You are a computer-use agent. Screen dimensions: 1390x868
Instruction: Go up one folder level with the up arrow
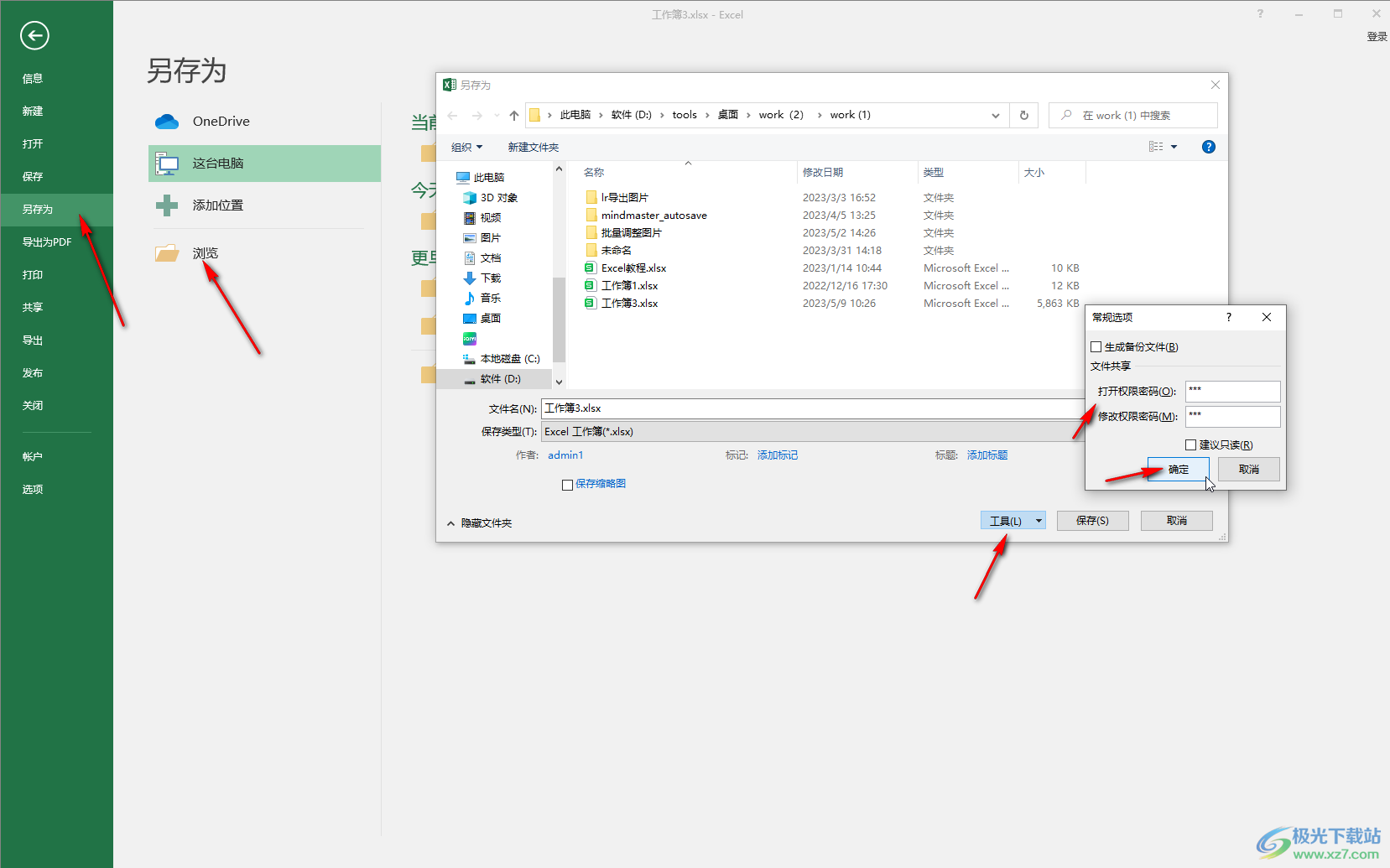pos(513,115)
